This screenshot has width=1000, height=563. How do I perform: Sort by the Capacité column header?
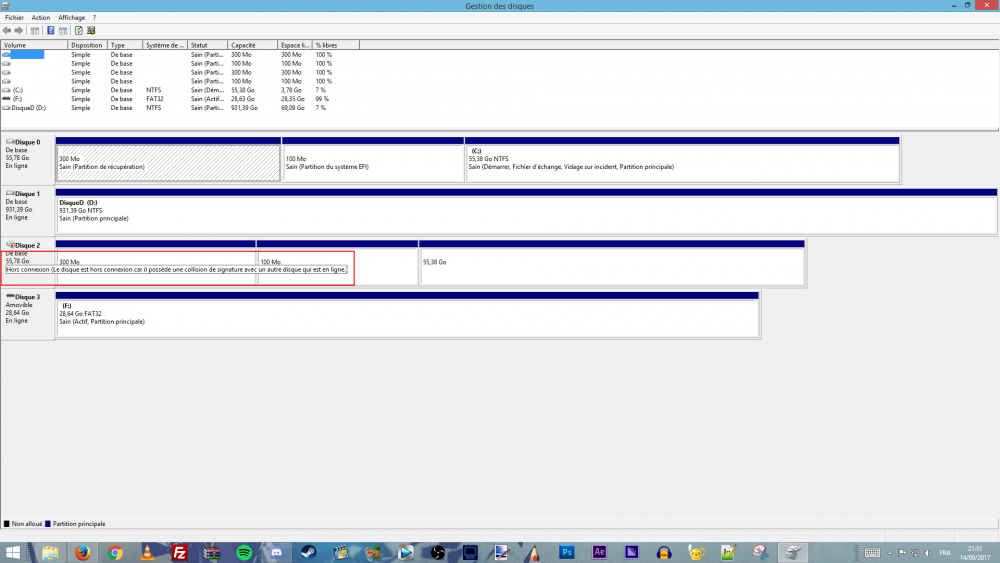pos(253,45)
